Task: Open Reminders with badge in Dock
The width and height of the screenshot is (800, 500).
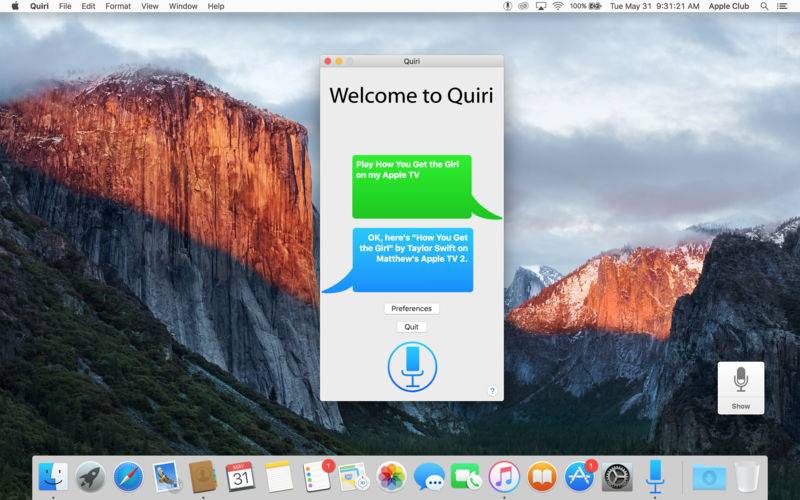Action: coord(316,477)
